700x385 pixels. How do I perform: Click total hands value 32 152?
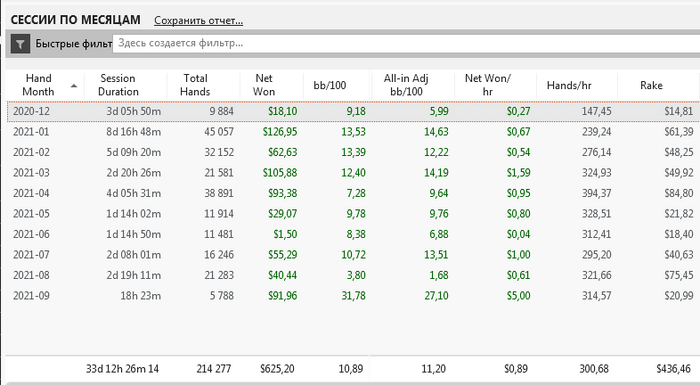click(x=219, y=152)
